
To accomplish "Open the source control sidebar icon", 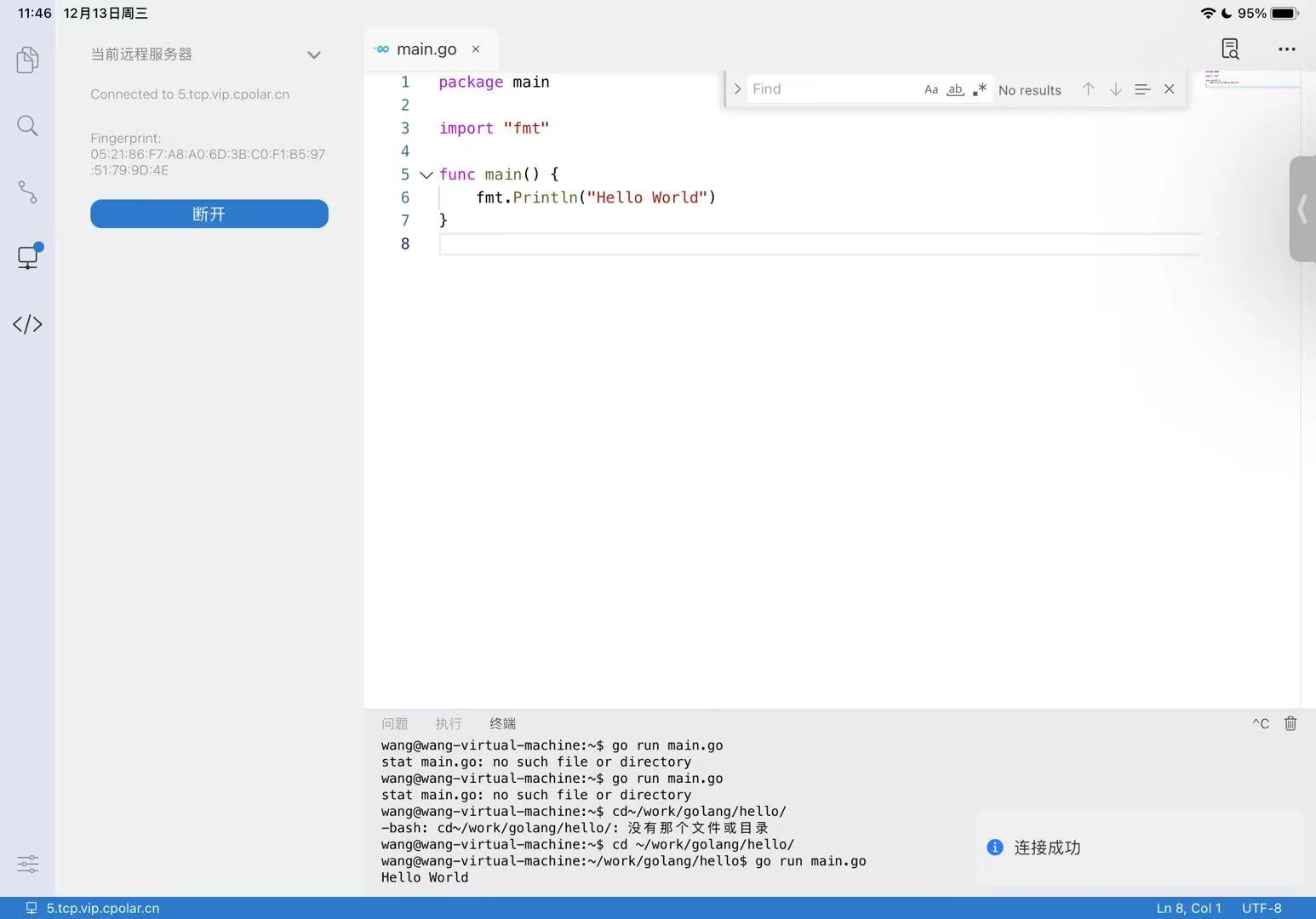I will tap(27, 191).
